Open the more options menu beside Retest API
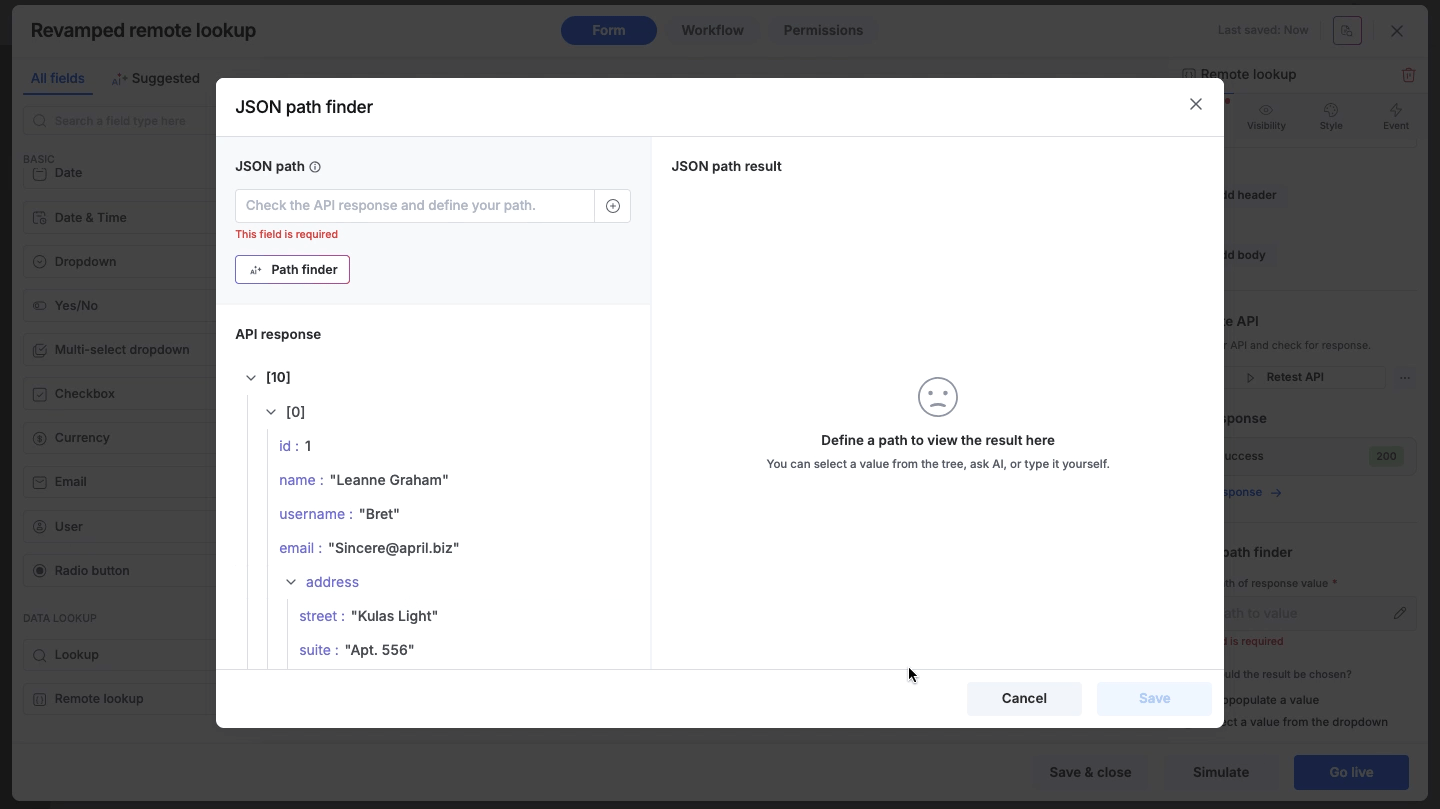 click(1405, 378)
